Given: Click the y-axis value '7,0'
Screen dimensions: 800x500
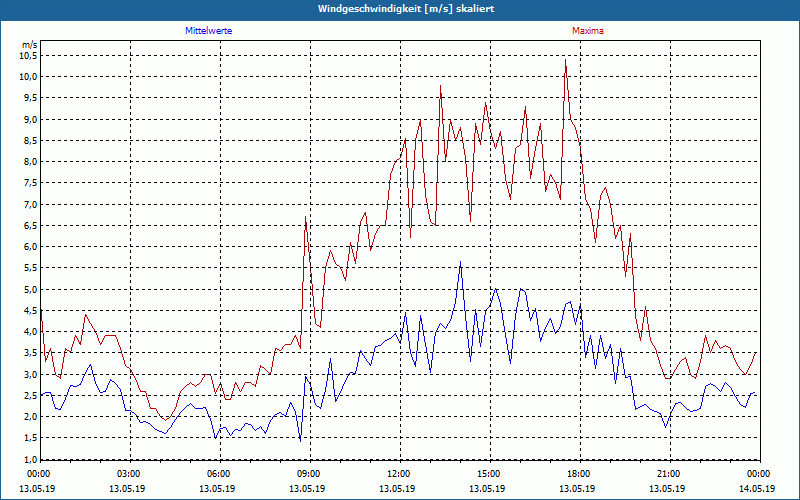Looking at the screenshot, I should (31, 204).
